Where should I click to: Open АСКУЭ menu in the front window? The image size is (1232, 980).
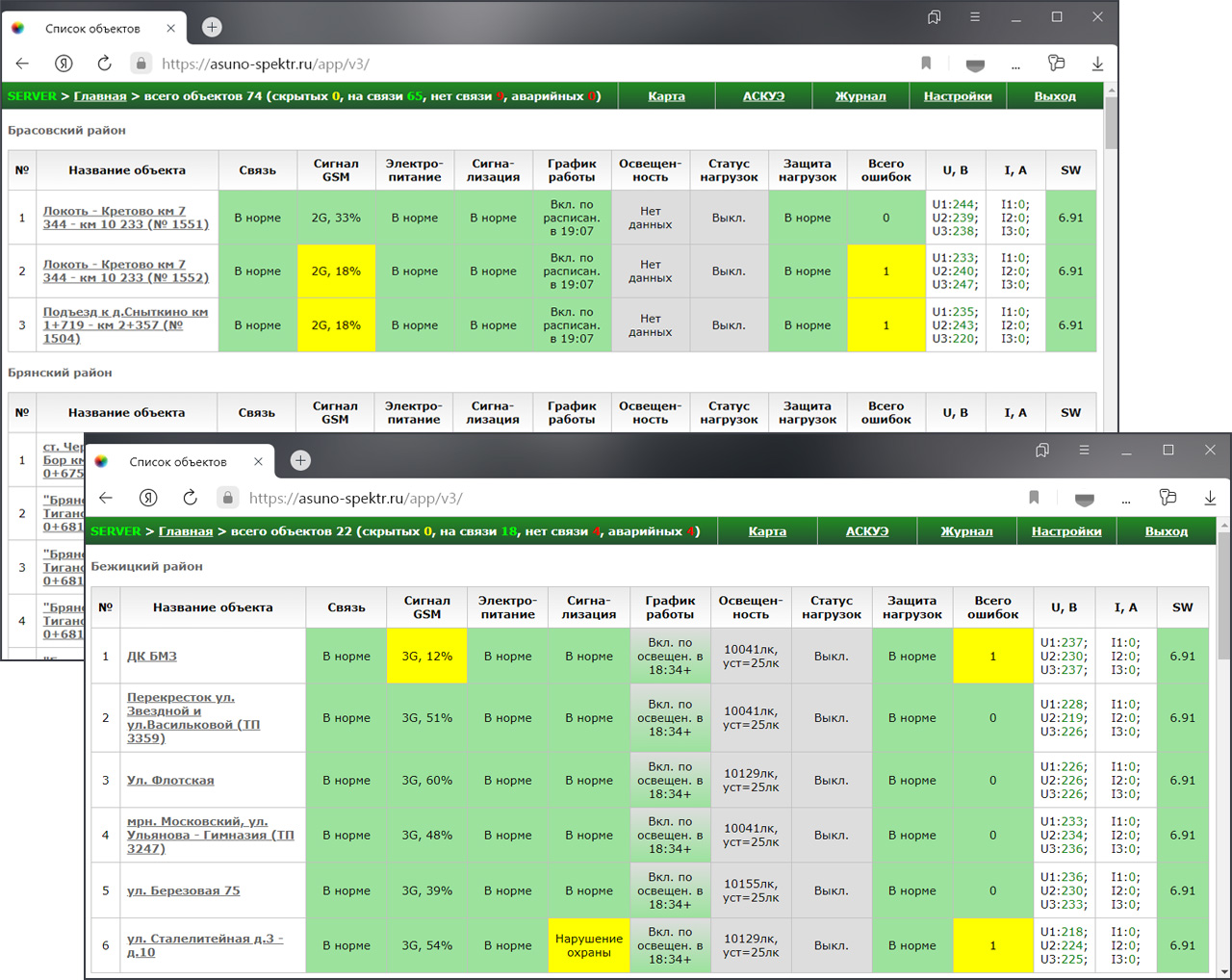[x=867, y=531]
